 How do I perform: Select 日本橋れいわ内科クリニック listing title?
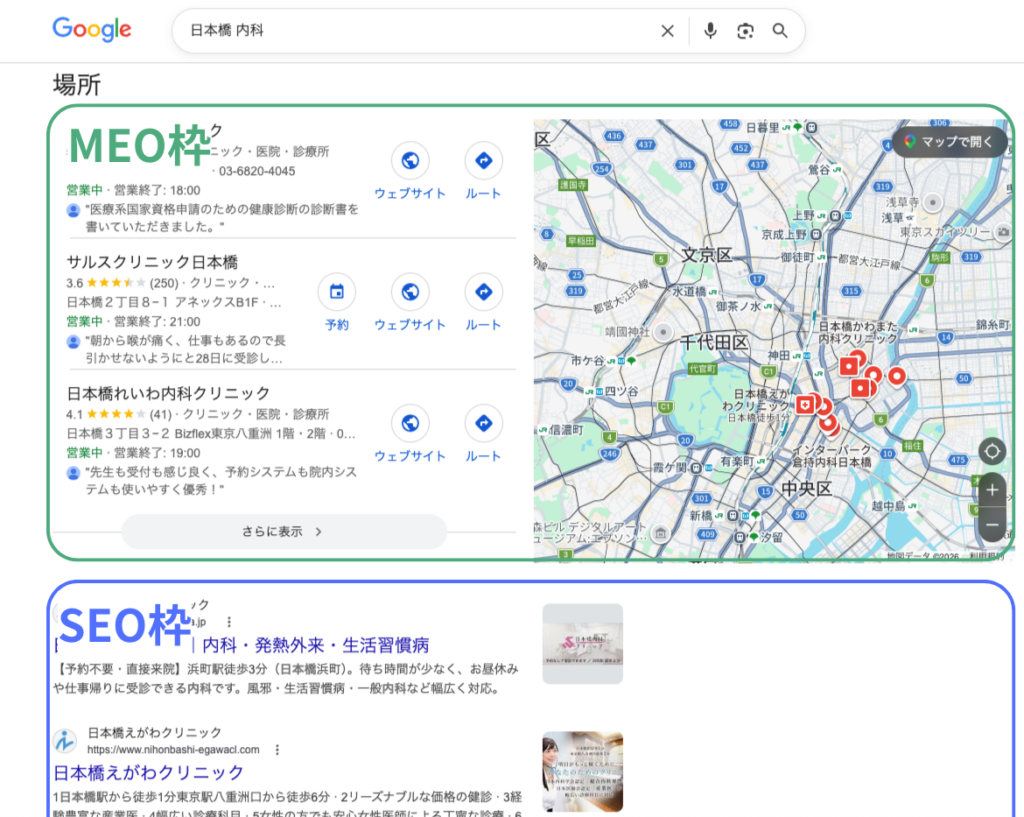tap(168, 393)
